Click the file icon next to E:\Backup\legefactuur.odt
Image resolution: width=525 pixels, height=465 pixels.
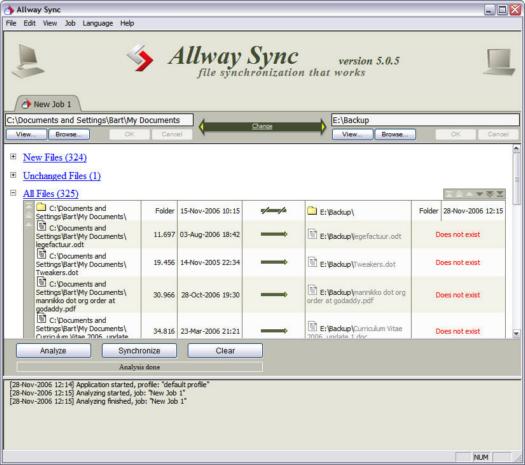(x=312, y=234)
